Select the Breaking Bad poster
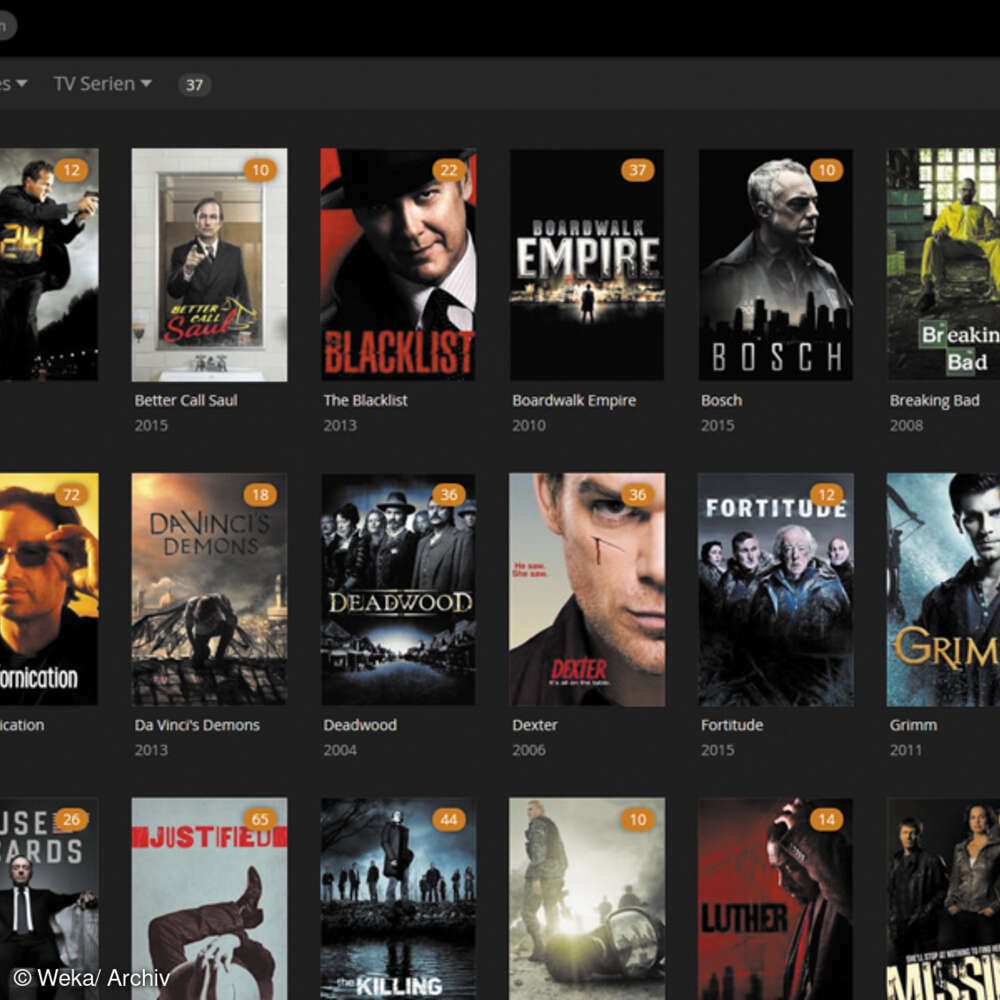 tap(943, 265)
